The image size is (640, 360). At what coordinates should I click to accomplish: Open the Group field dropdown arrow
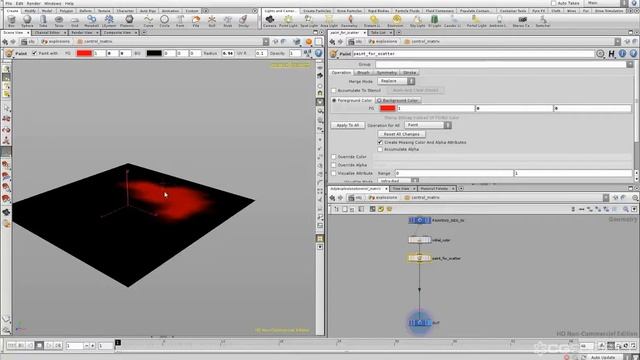click(x=630, y=64)
